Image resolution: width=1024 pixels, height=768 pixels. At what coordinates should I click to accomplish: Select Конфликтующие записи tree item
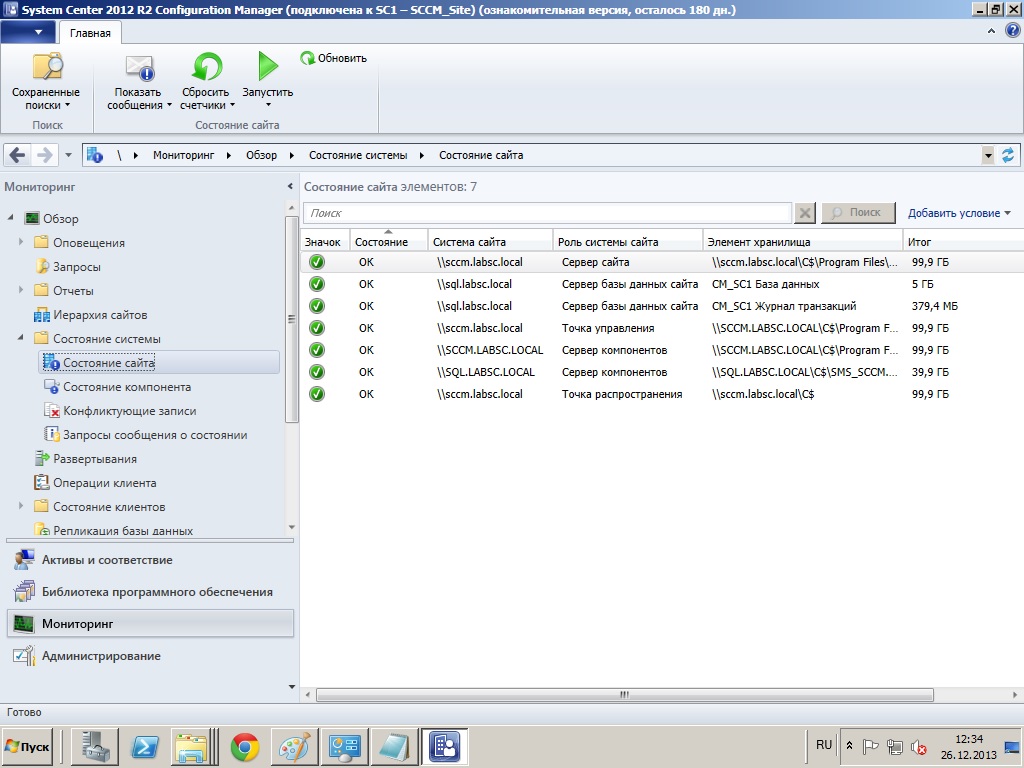(129, 411)
